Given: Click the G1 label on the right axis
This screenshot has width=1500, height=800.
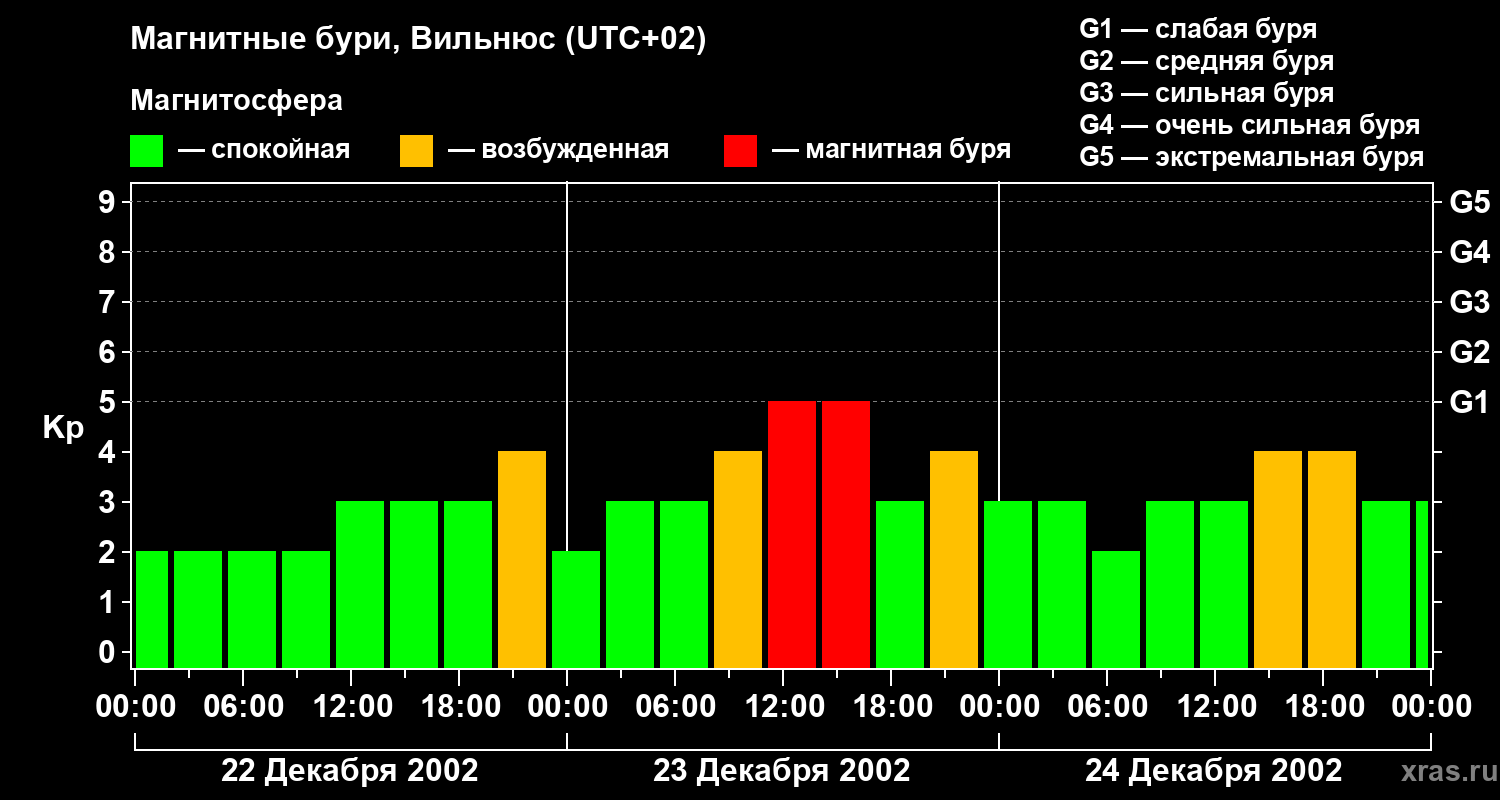Looking at the screenshot, I should point(1469,402).
